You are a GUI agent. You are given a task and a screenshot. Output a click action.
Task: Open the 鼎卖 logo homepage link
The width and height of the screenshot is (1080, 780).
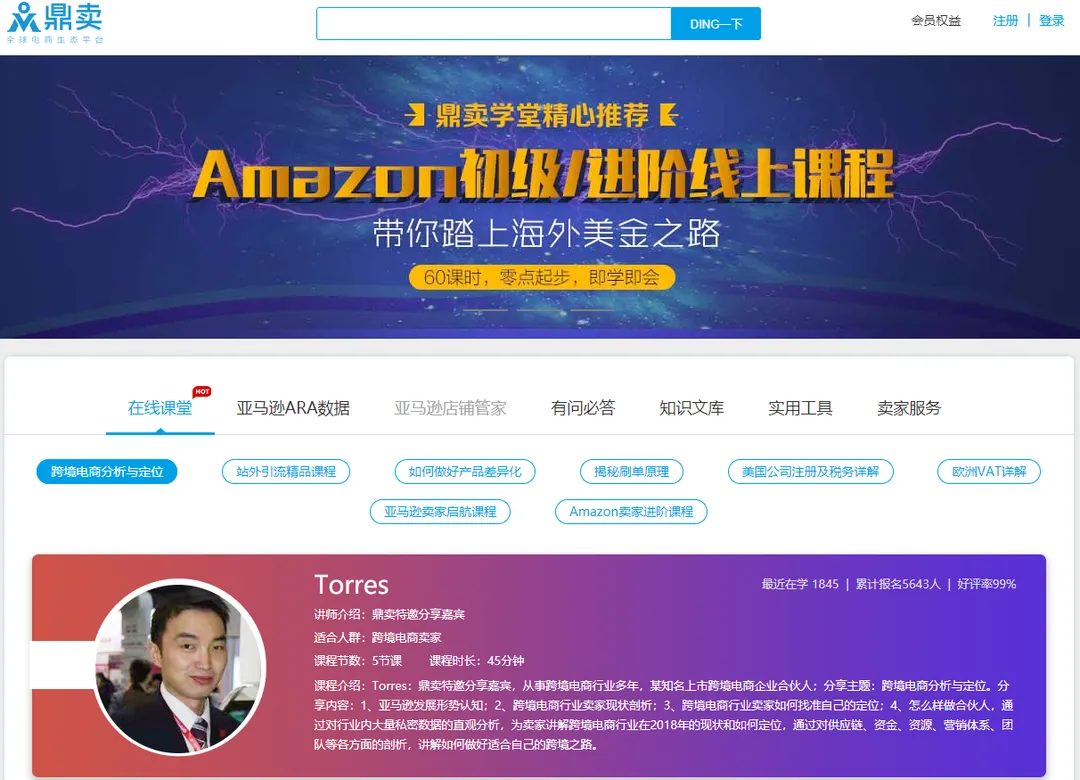(x=55, y=23)
